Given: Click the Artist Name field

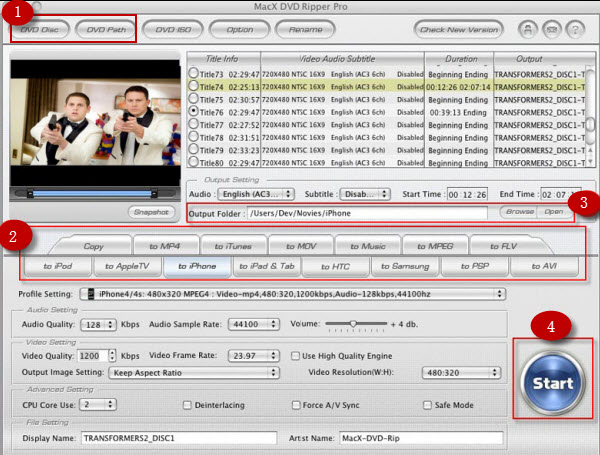Looking at the screenshot, I should [x=421, y=438].
